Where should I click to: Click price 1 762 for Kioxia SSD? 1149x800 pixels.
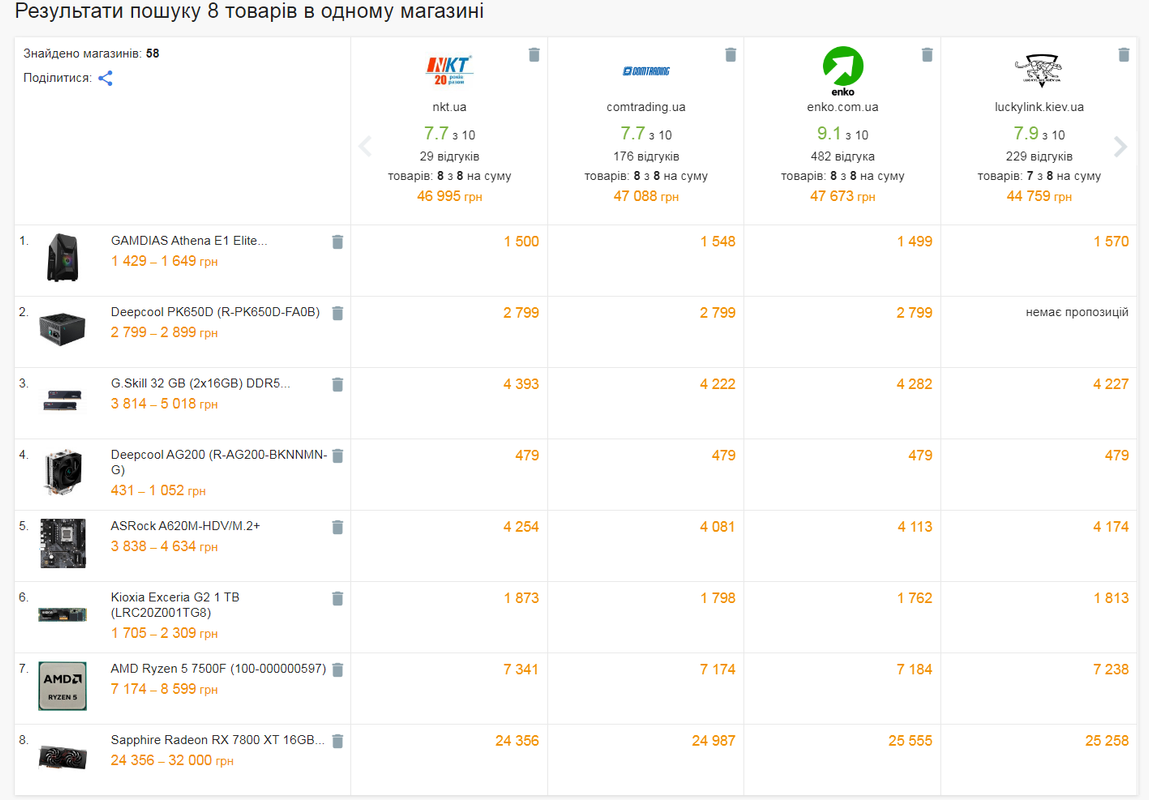coord(915,598)
